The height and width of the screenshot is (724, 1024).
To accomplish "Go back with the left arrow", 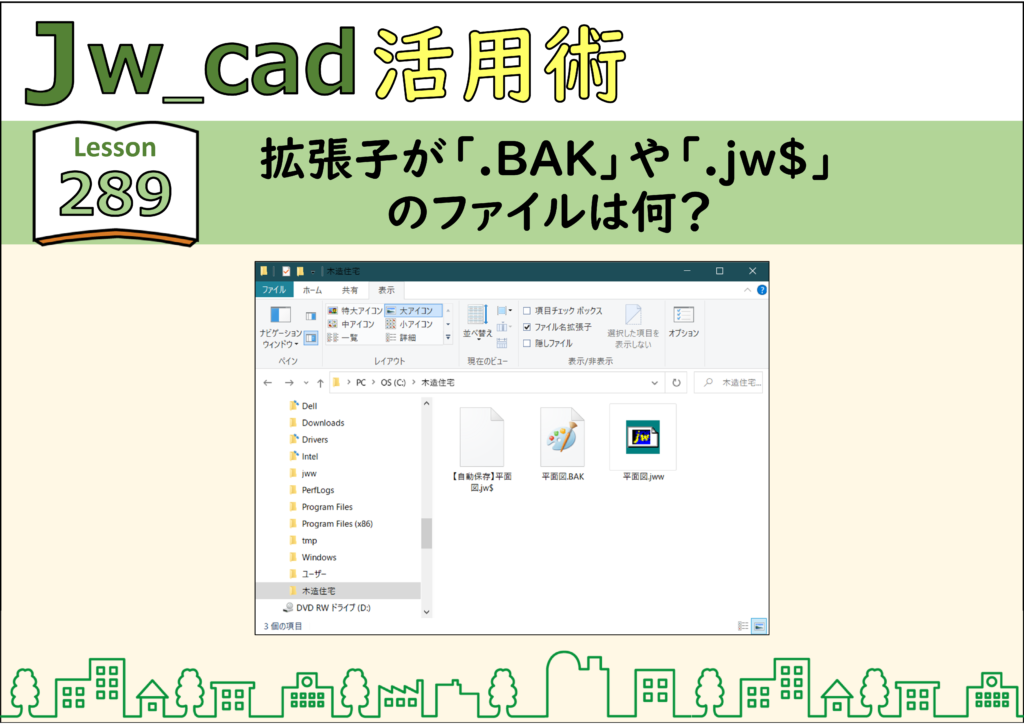I will [x=268, y=383].
